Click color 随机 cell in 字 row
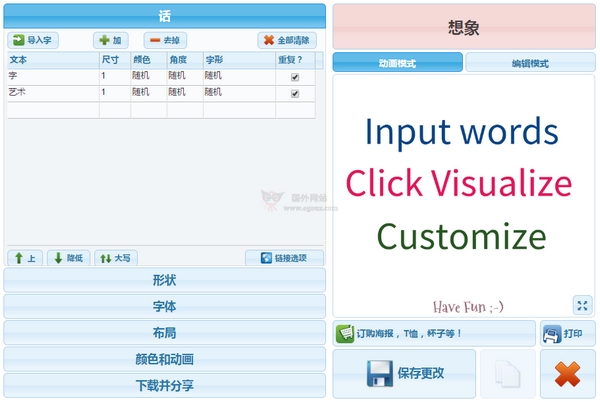The height and width of the screenshot is (402, 600). (149, 77)
